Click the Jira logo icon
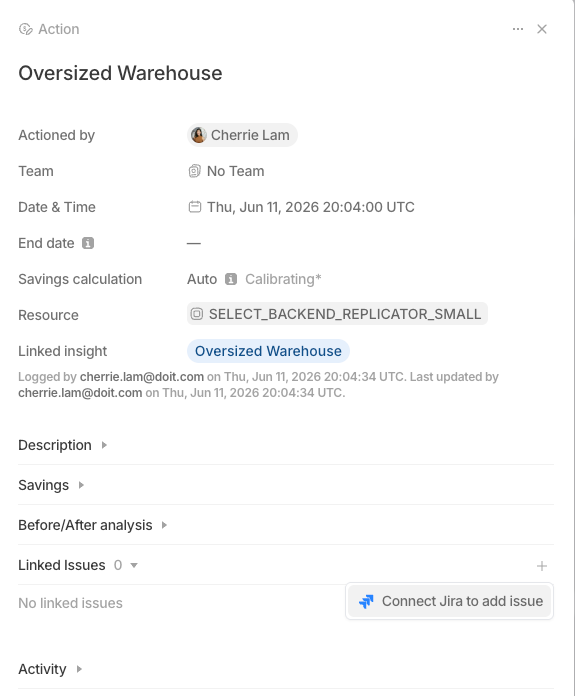The width and height of the screenshot is (575, 696). pos(366,601)
